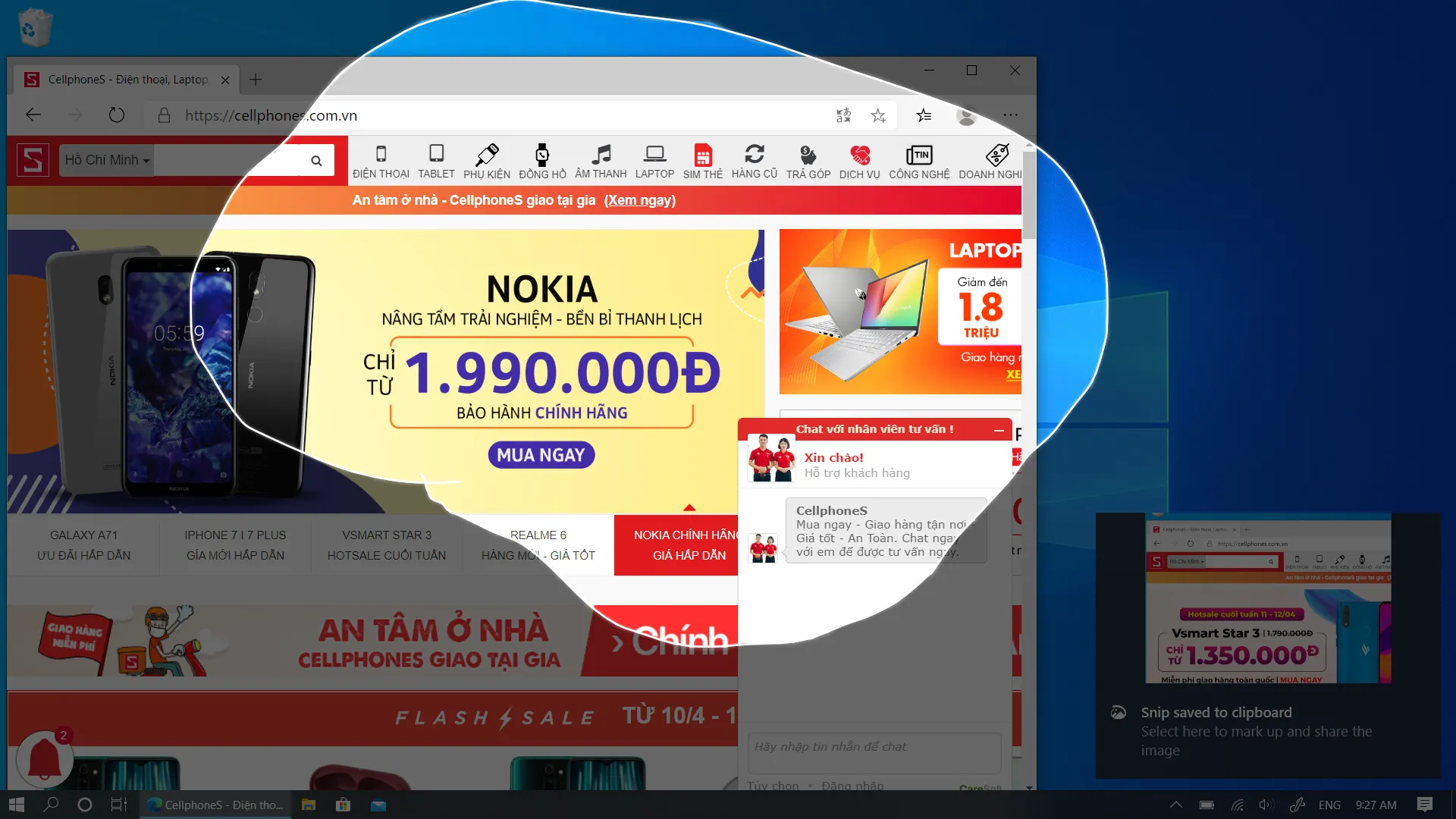Screen dimensions: 1456x819
Task: Click the HÀNG CŨ used goods tab
Action: pos(754,162)
